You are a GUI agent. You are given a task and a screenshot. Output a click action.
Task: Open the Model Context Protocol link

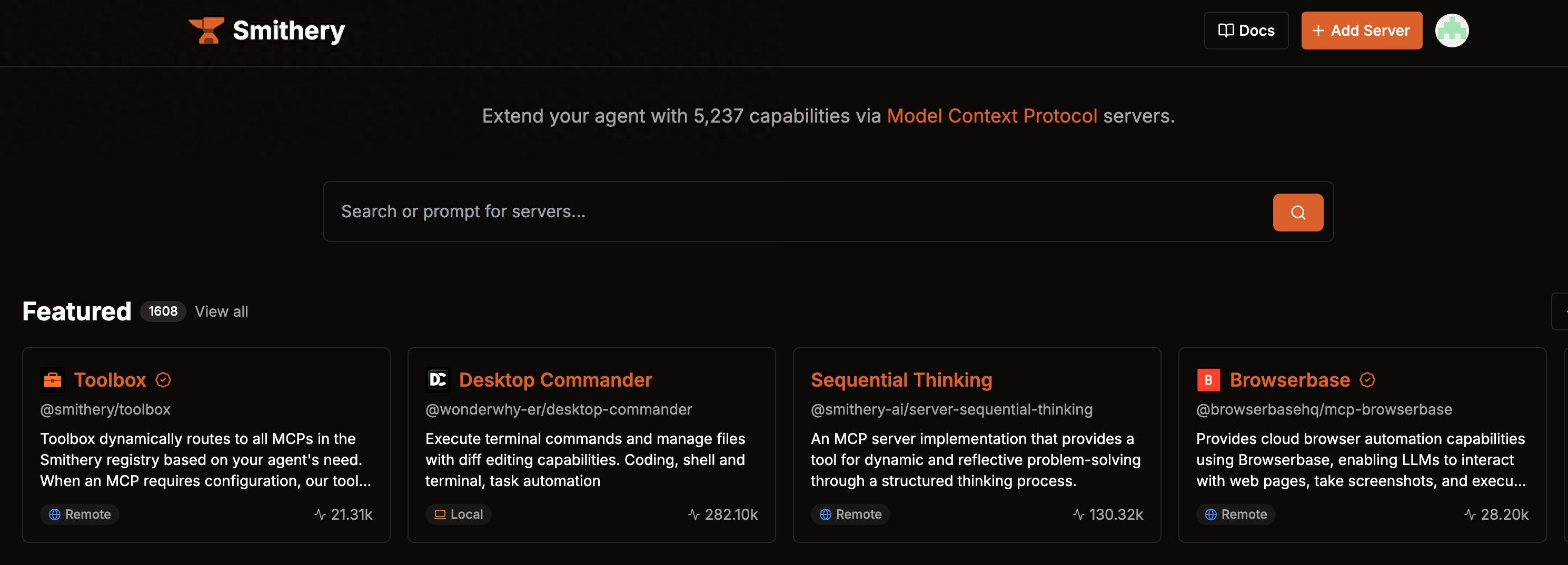[x=991, y=116]
